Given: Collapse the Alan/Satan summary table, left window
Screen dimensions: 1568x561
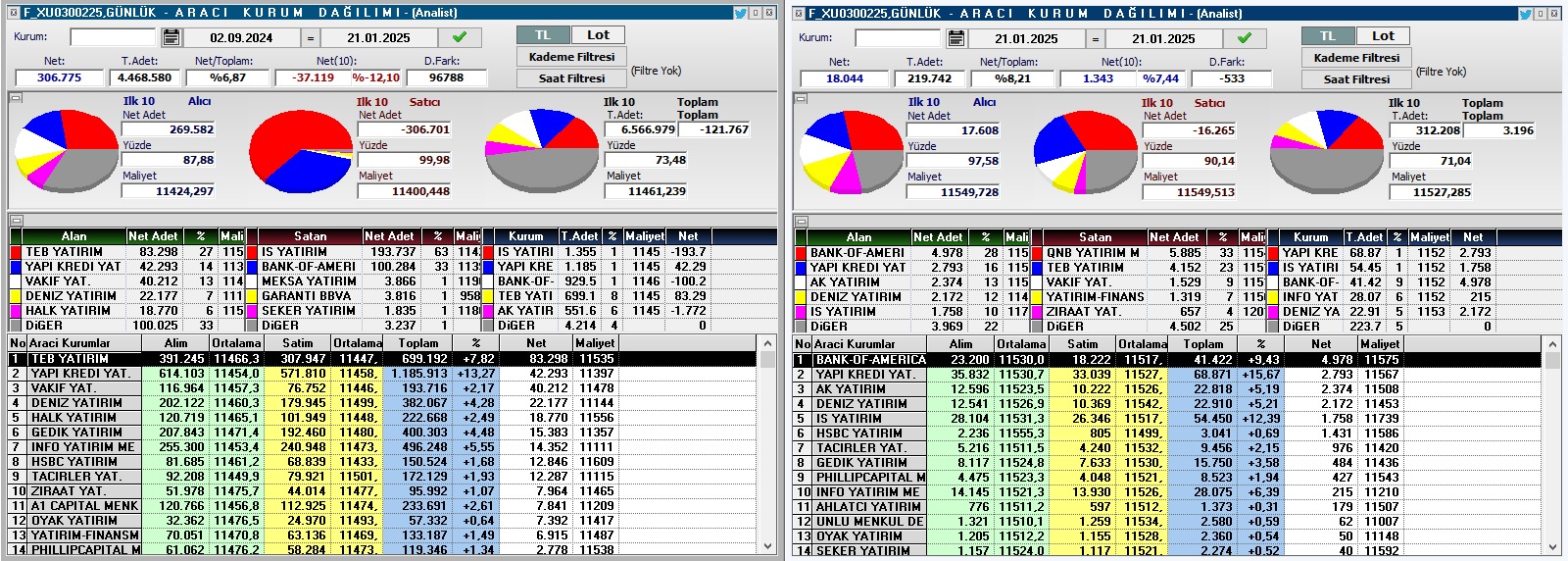Looking at the screenshot, I should [16, 220].
